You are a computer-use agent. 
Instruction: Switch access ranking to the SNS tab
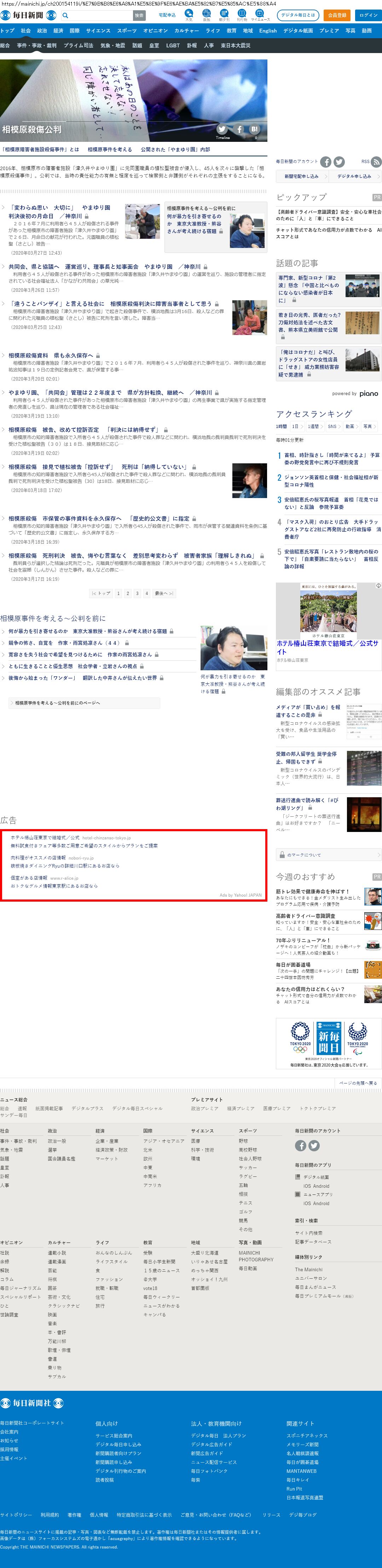331,427
